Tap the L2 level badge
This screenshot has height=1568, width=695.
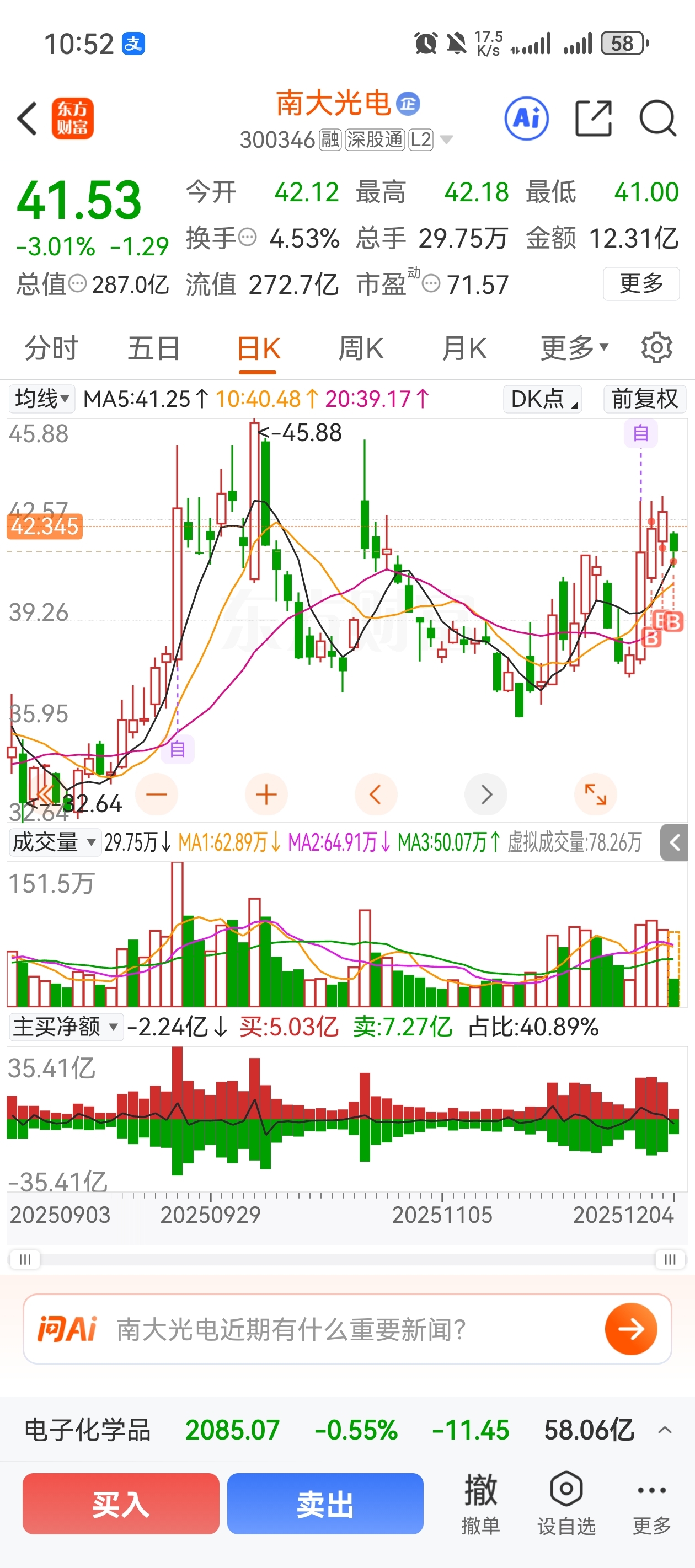tap(420, 140)
